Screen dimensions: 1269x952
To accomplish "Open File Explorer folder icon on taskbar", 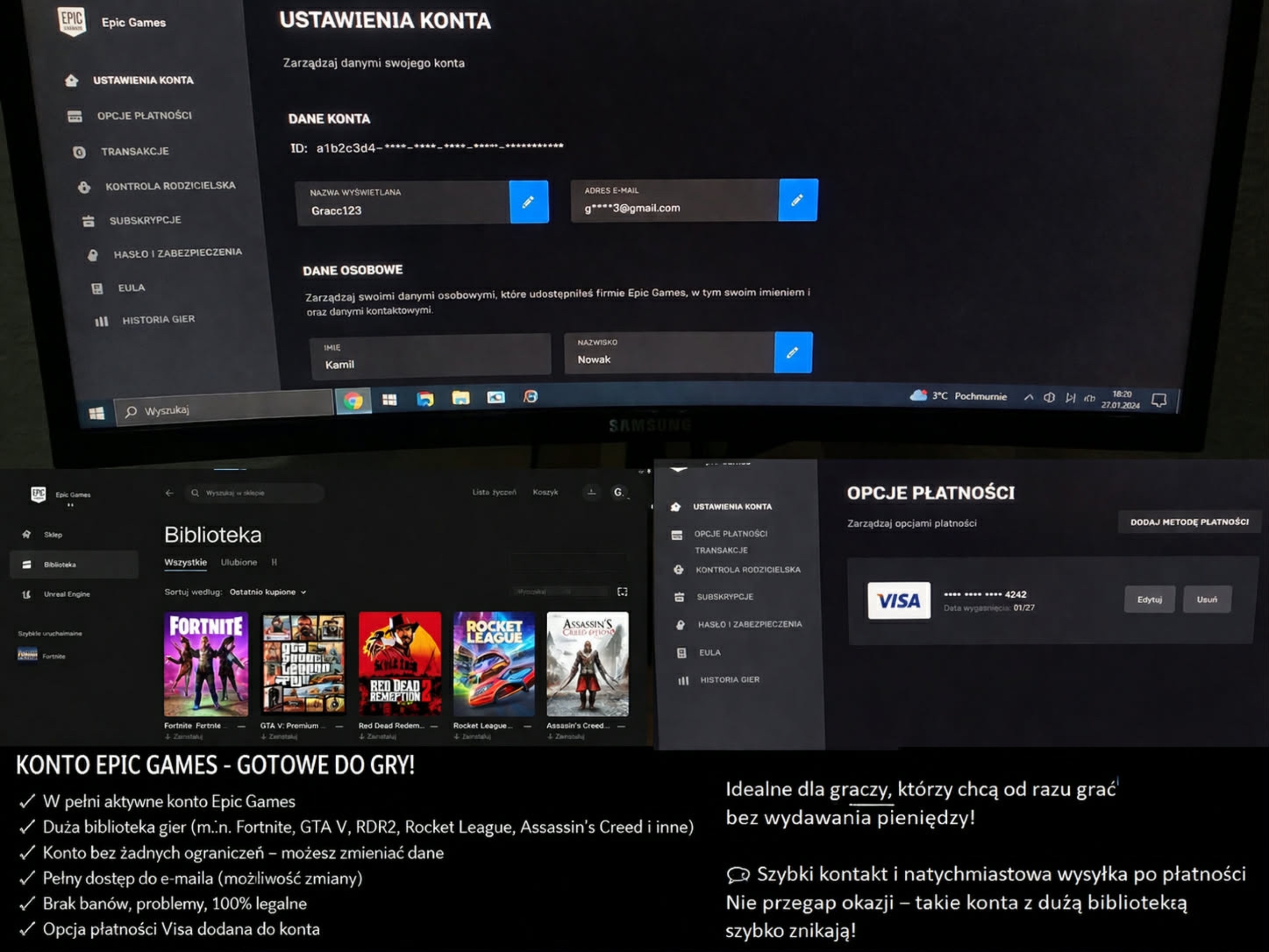I will pos(461,398).
